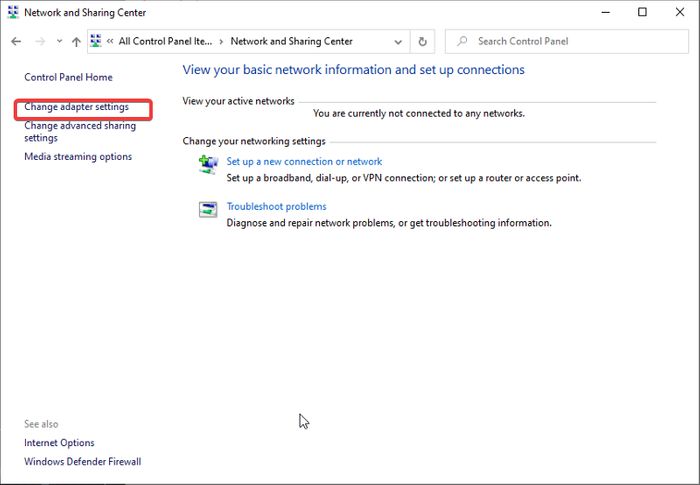Click the Forward navigation arrow
The image size is (700, 485).
click(x=39, y=42)
